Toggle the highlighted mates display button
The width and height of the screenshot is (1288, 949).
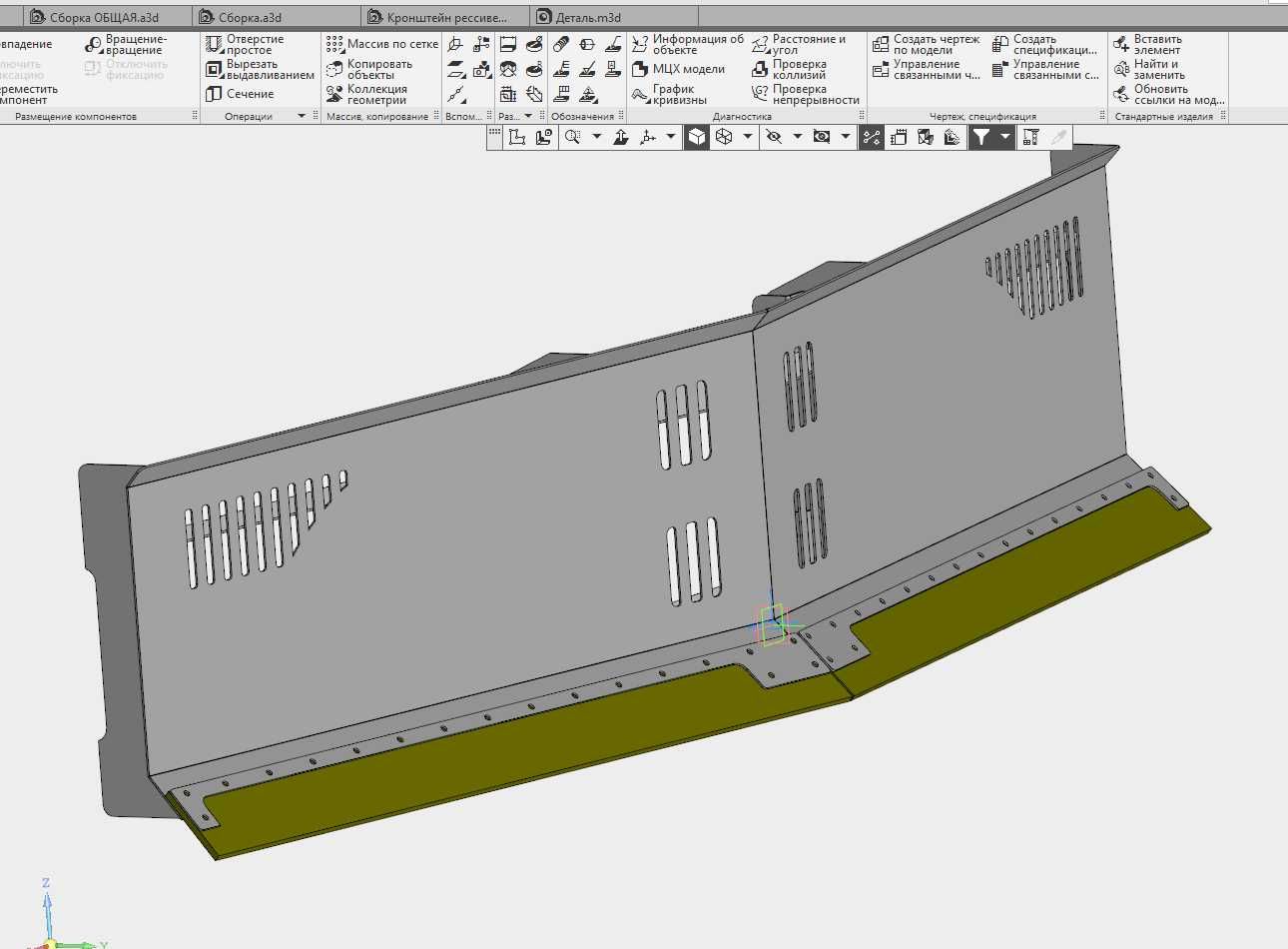[x=872, y=137]
